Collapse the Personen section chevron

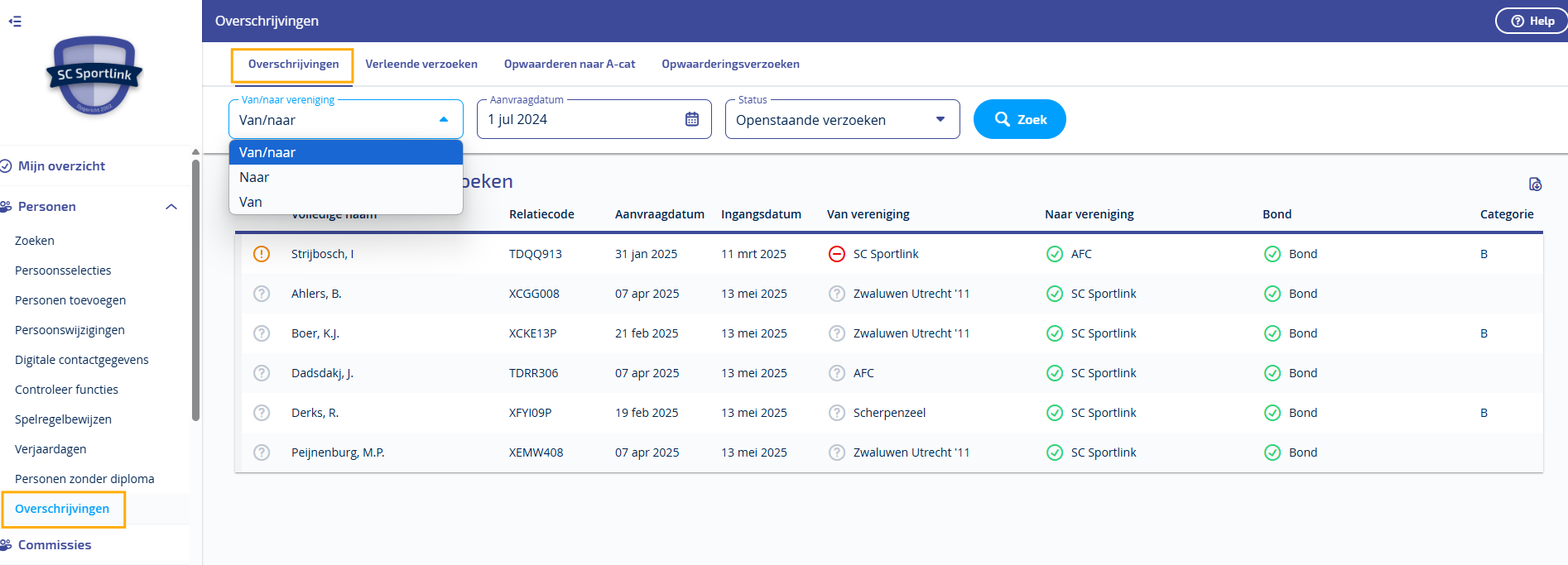[x=171, y=207]
